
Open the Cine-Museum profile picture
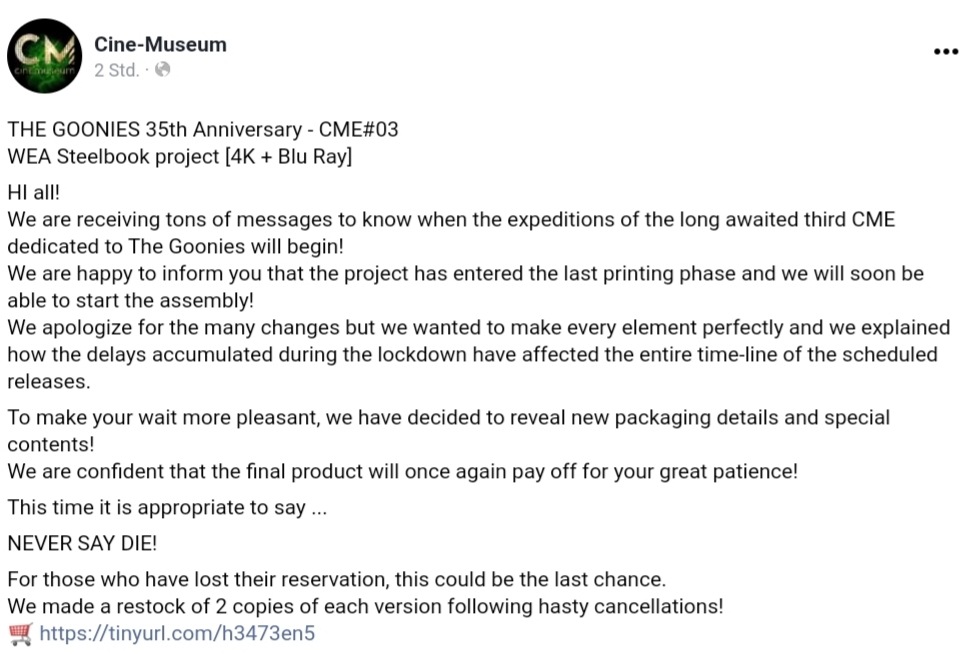(x=44, y=56)
